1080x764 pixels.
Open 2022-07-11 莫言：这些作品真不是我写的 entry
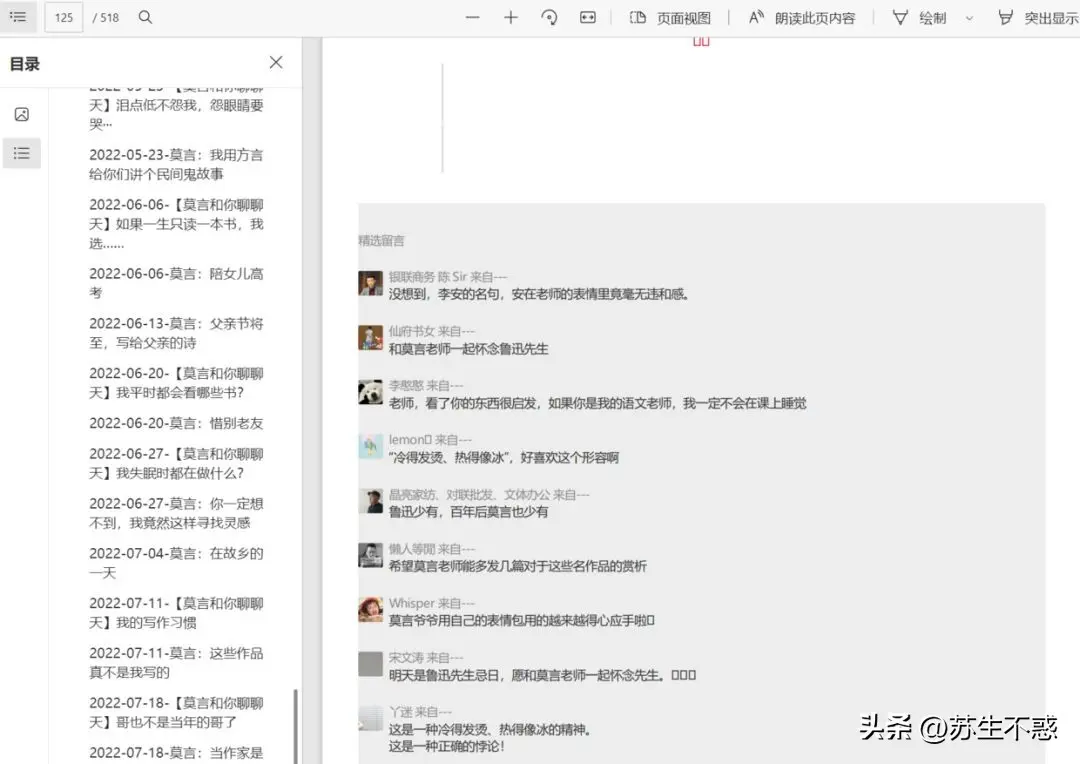176,662
